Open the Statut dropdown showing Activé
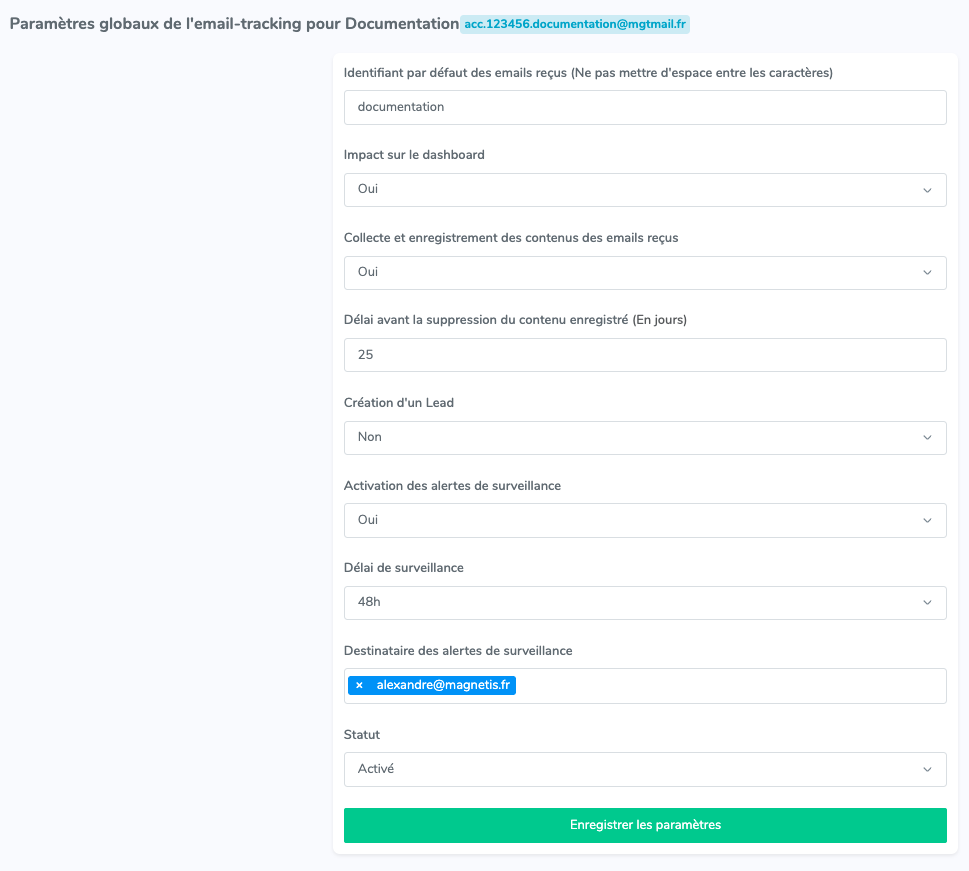This screenshot has height=871, width=969. pyautogui.click(x=645, y=770)
